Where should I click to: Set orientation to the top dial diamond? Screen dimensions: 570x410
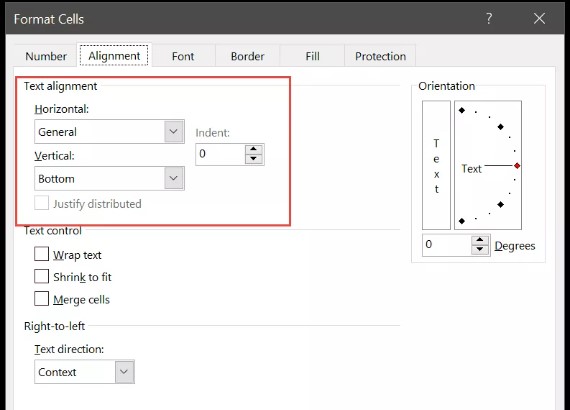pyautogui.click(x=462, y=110)
